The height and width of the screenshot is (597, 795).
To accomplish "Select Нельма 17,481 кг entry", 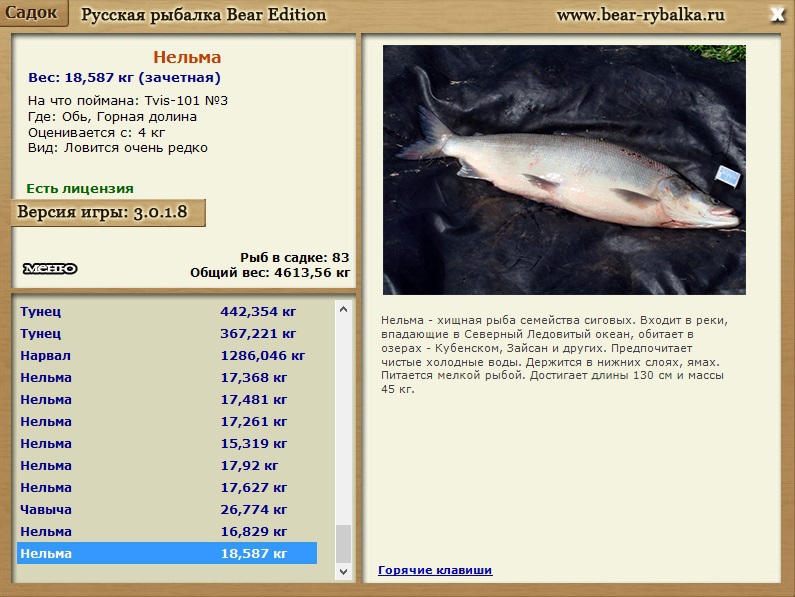I will [x=166, y=399].
